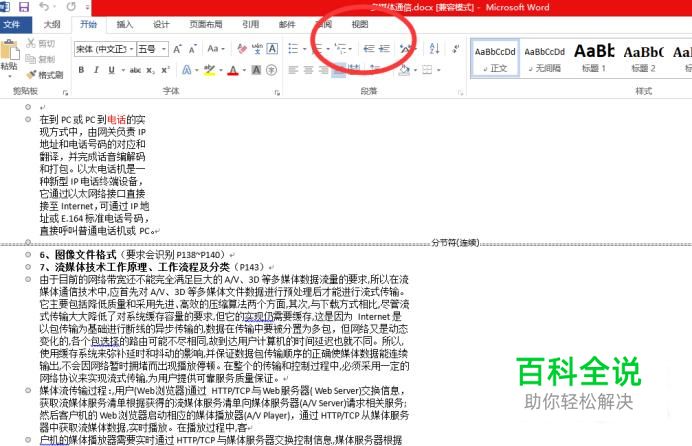Viewport: 692px width, 446px height.
Task: Toggle bold formatting with B
Action: point(81,70)
